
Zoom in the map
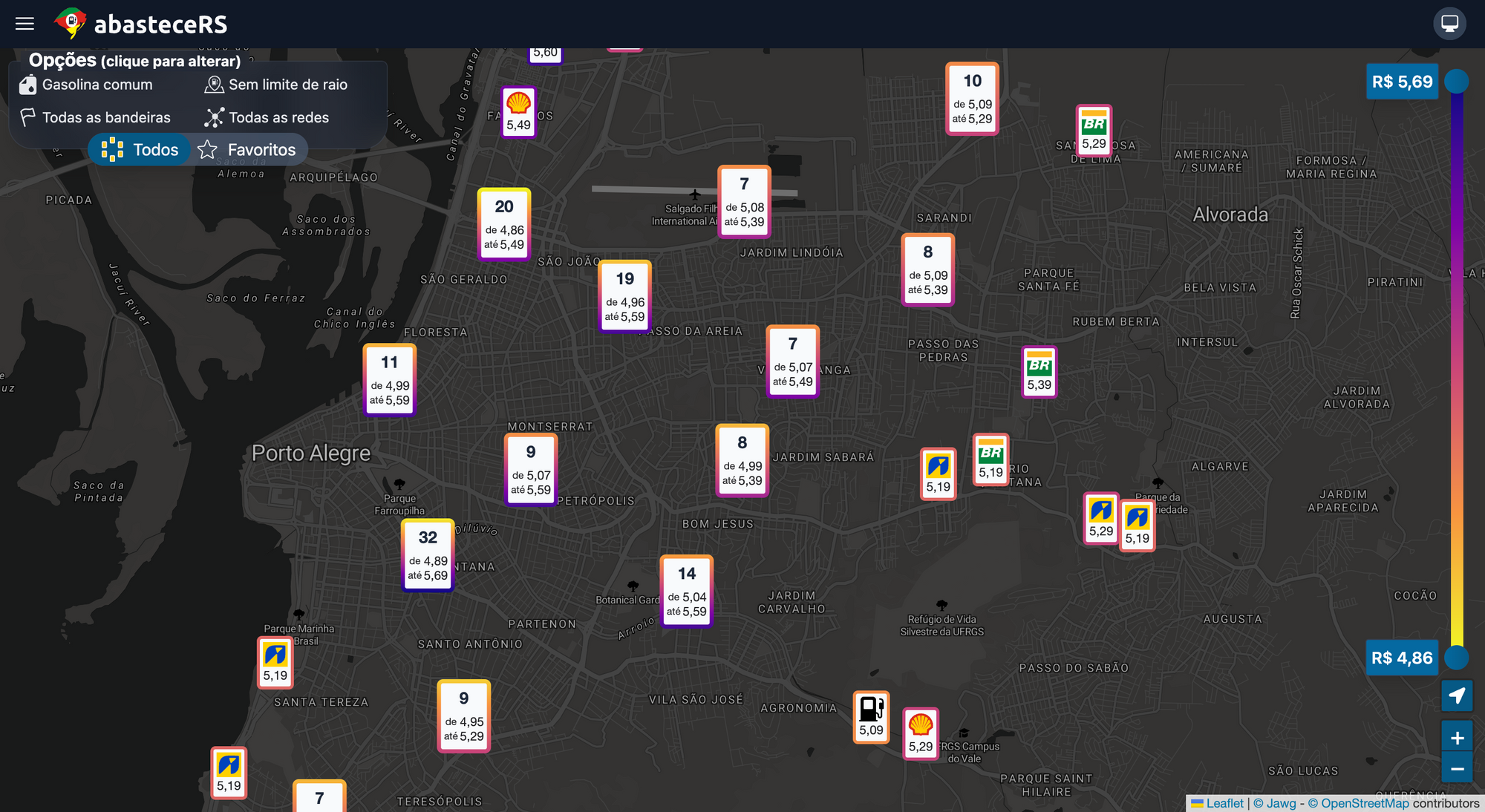click(x=1457, y=738)
